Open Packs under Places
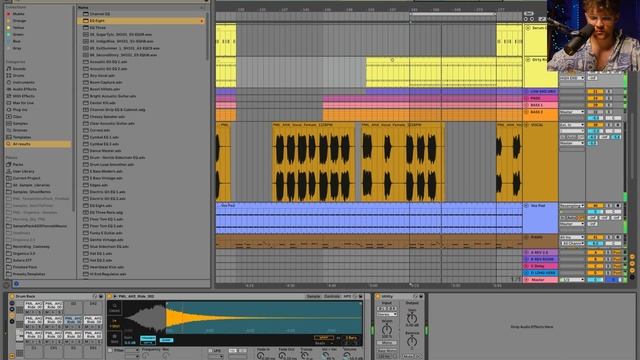 tap(18, 164)
